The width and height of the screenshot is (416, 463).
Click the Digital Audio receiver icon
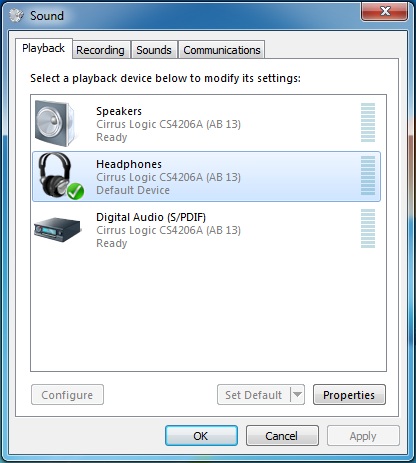(x=57, y=230)
